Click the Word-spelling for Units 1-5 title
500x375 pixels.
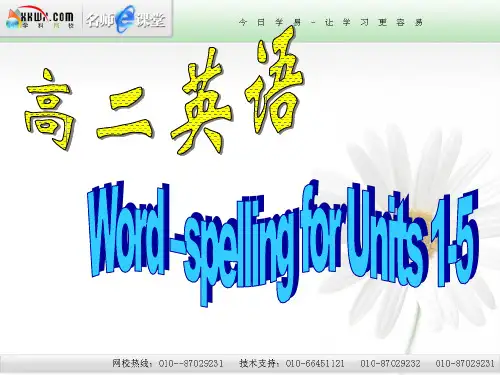(284, 242)
